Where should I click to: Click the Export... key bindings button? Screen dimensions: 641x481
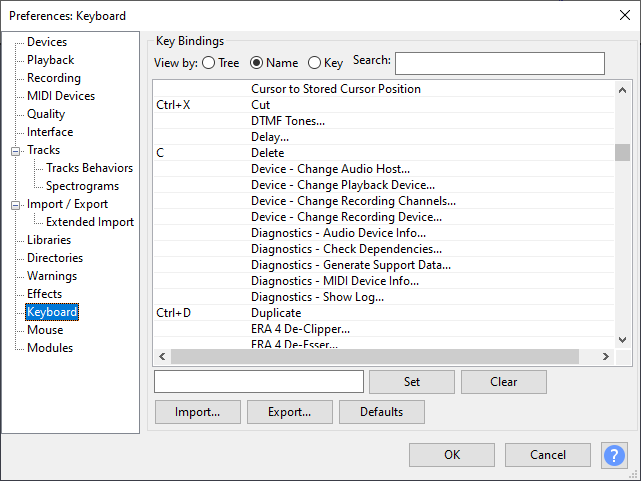(289, 412)
